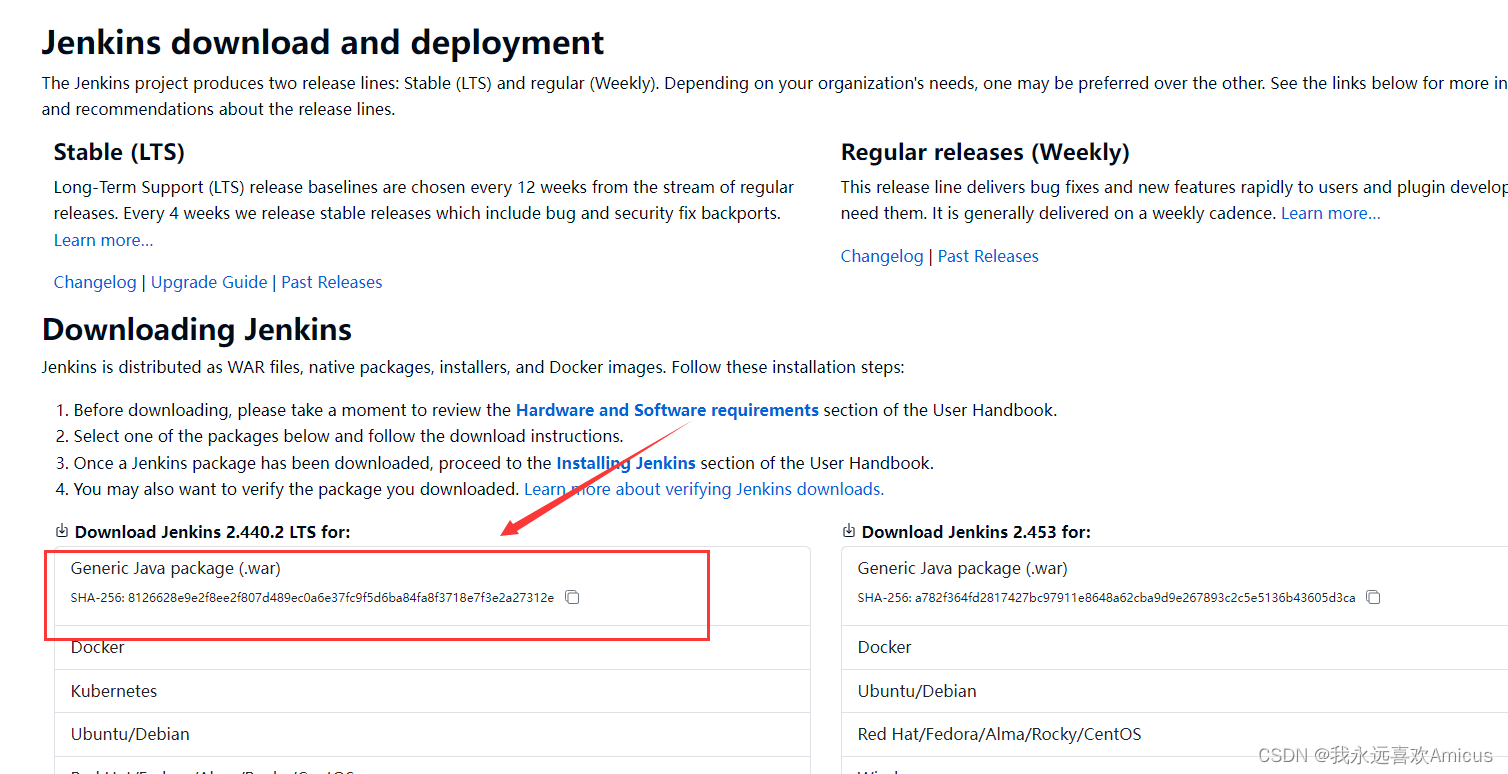Click download icon beside Jenkins 2.453
Viewport: 1508px width, 774px height.
pyautogui.click(x=849, y=531)
